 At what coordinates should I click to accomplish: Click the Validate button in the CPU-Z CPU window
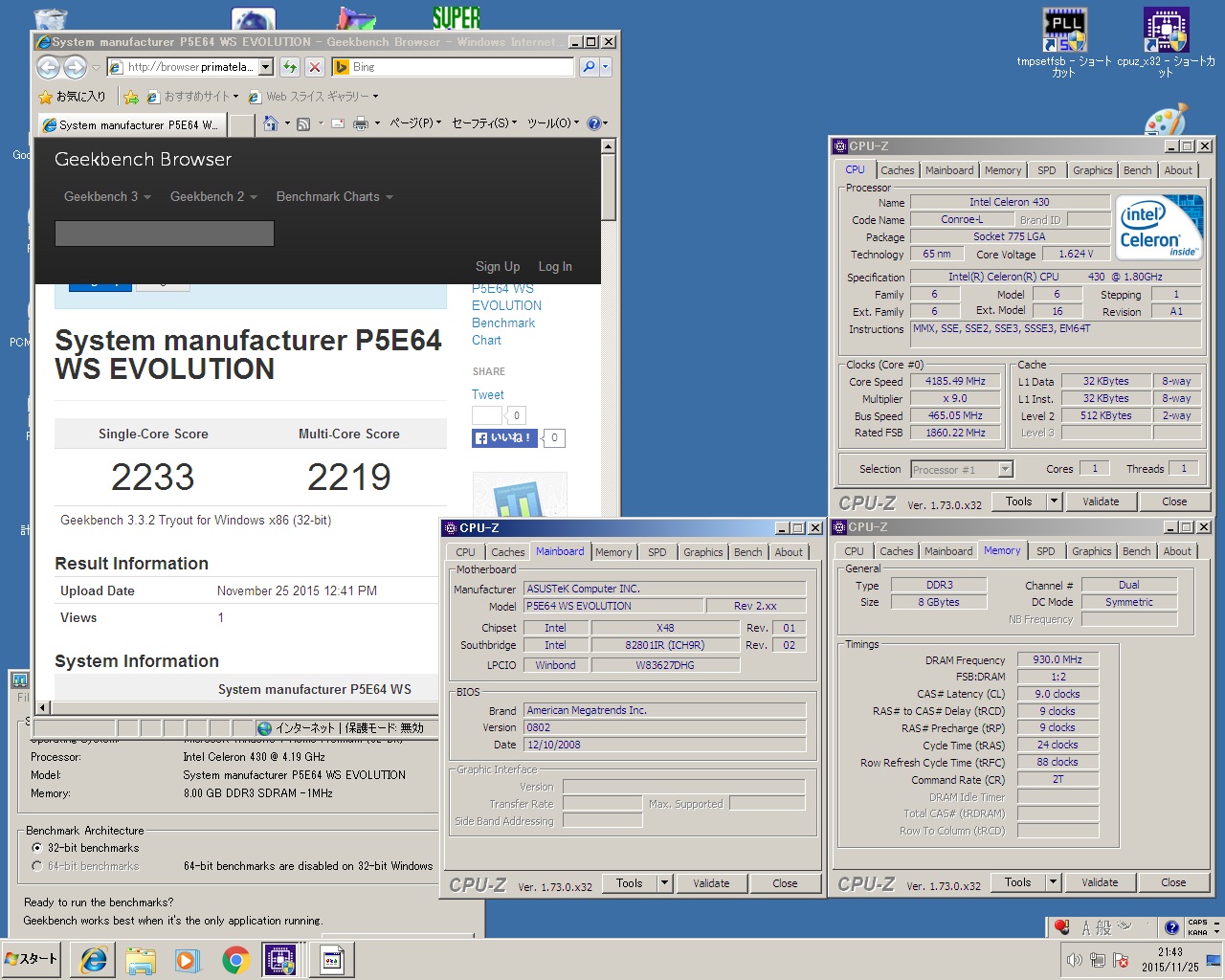[1101, 501]
